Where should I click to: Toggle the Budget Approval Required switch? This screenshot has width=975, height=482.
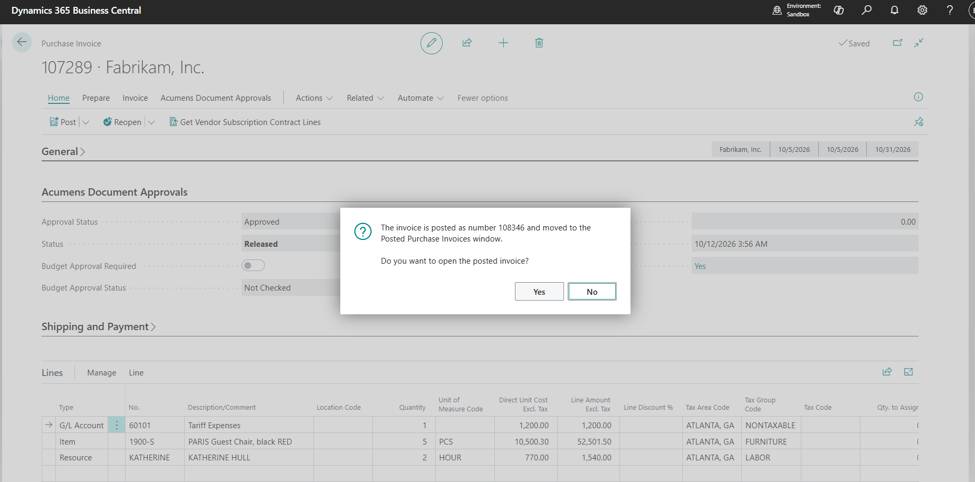click(253, 266)
